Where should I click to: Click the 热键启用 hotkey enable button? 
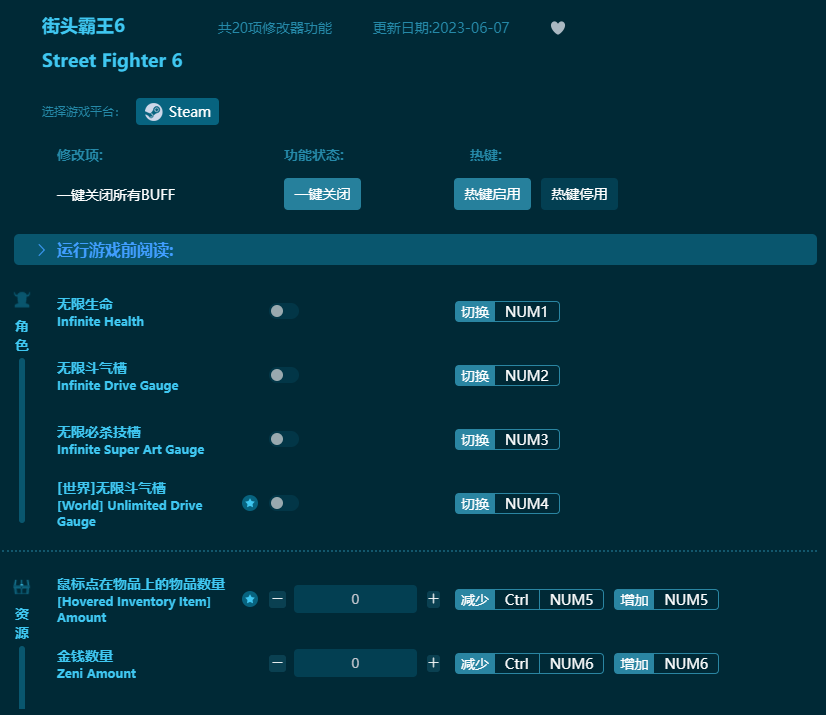pyautogui.click(x=492, y=194)
